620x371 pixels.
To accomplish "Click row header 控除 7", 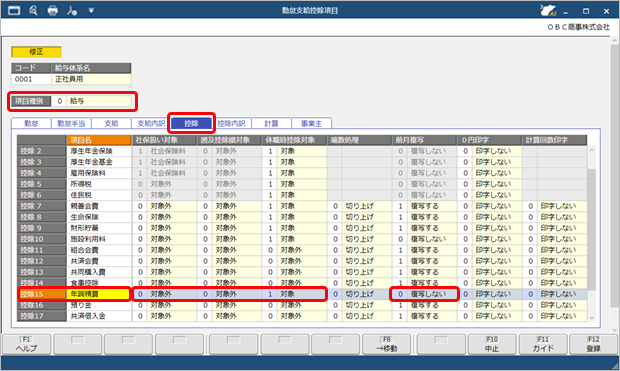I will 42,206.
